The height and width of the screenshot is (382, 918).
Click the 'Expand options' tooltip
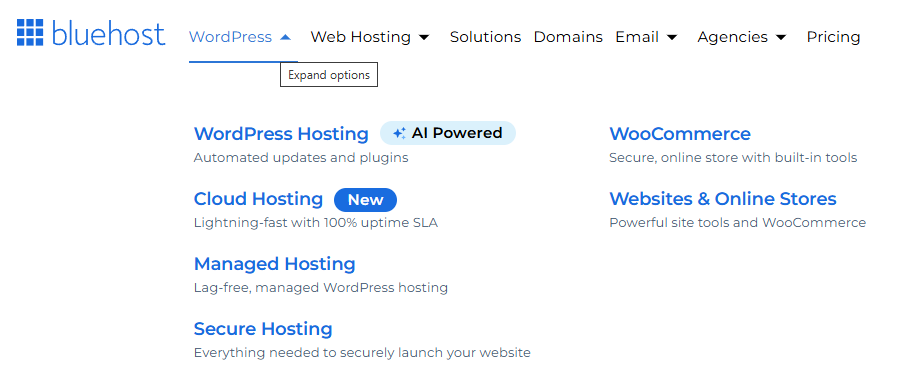click(329, 75)
